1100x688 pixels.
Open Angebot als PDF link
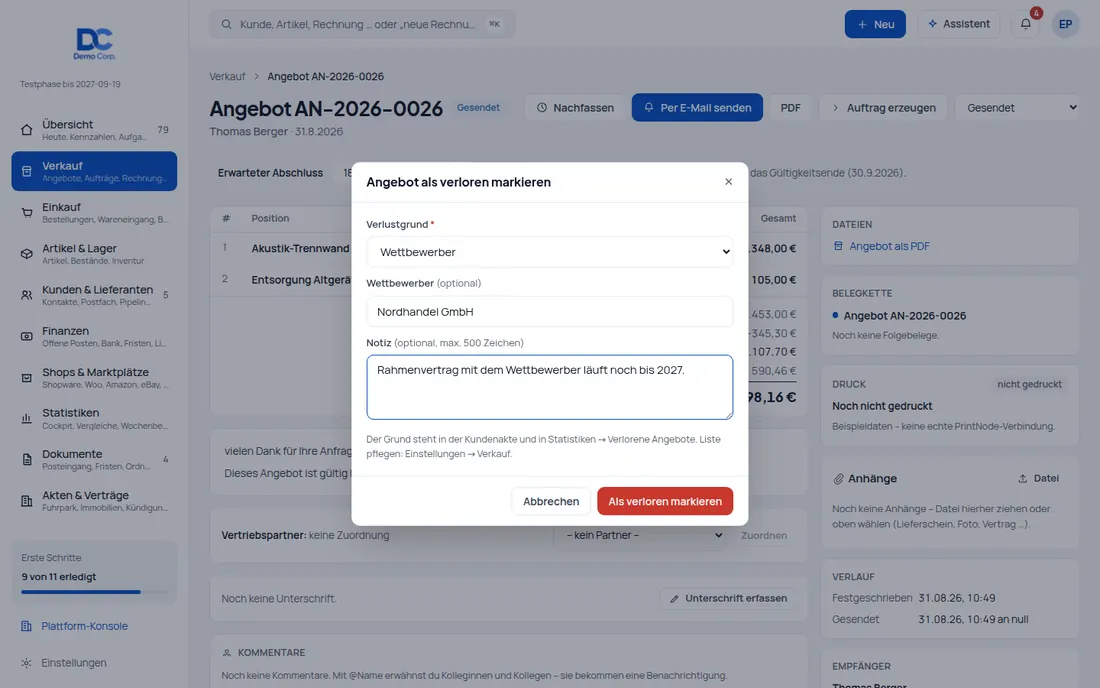(x=889, y=246)
